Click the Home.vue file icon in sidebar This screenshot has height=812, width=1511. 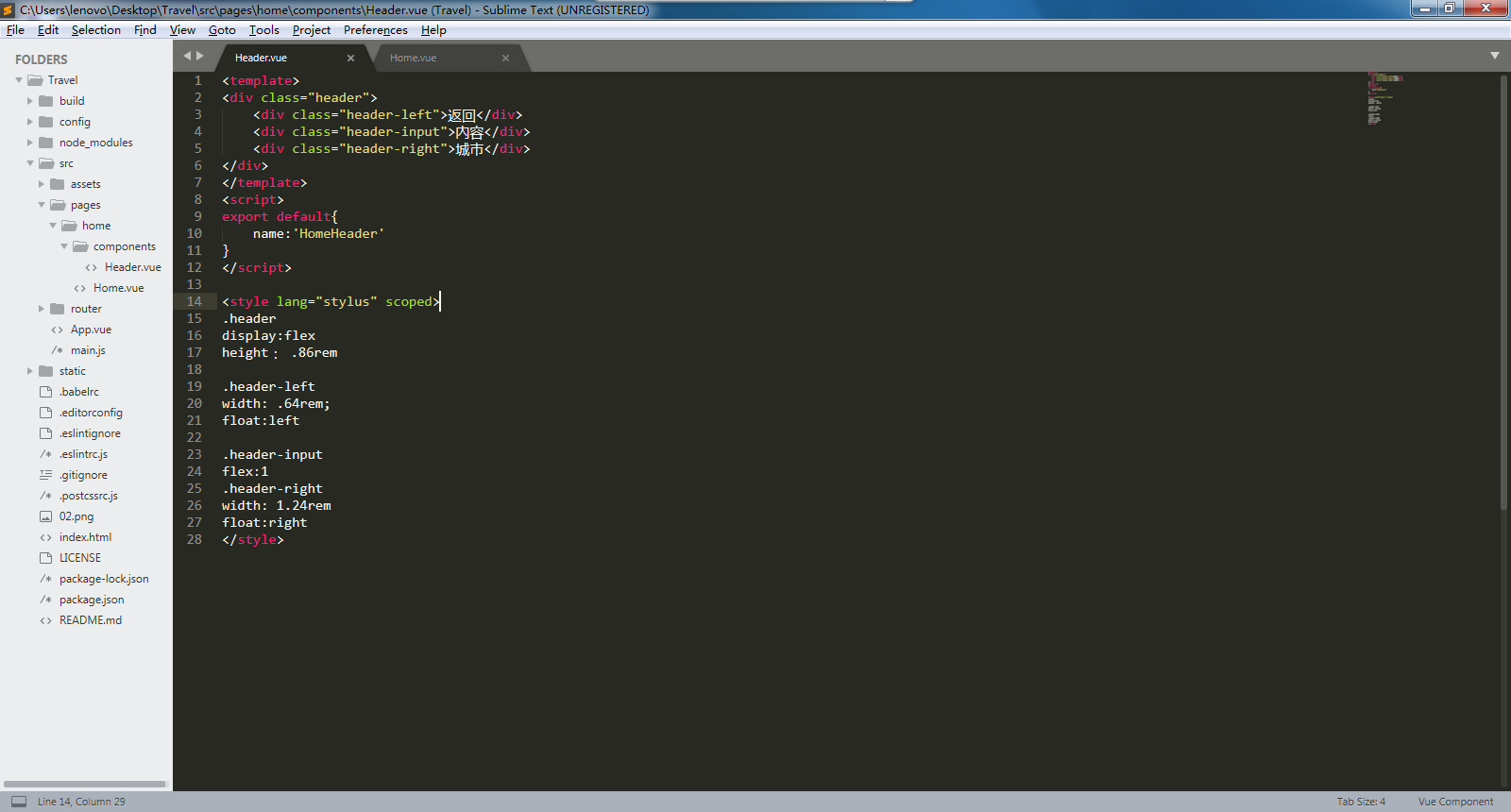coord(80,288)
